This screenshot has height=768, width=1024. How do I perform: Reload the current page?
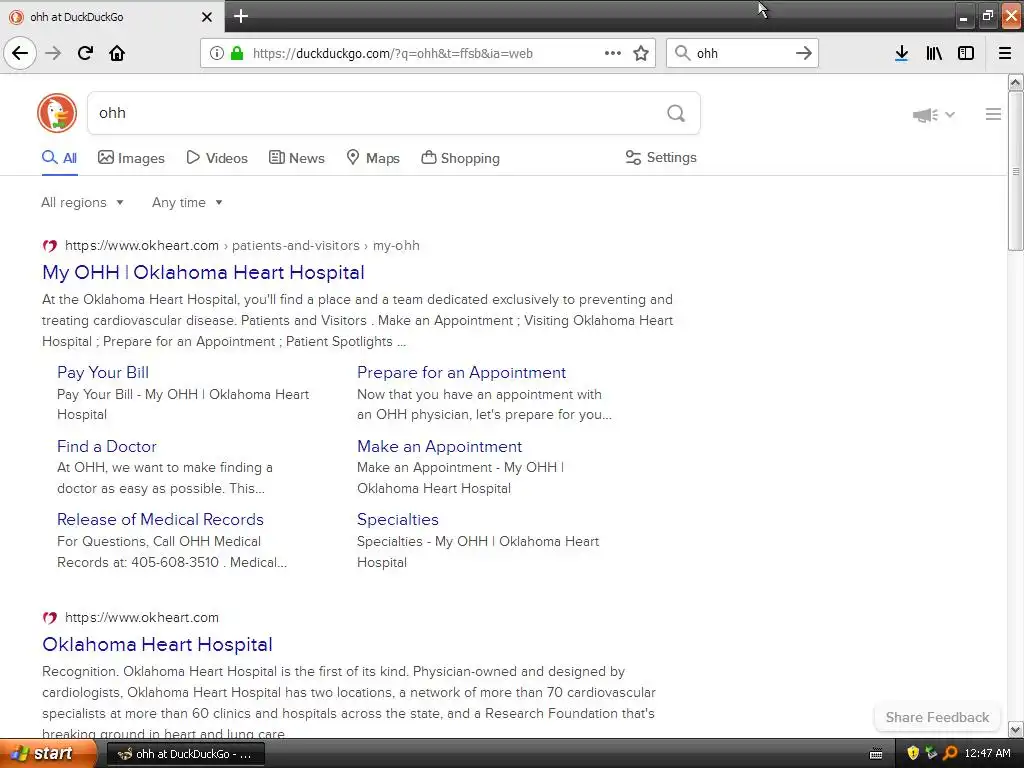(x=85, y=53)
